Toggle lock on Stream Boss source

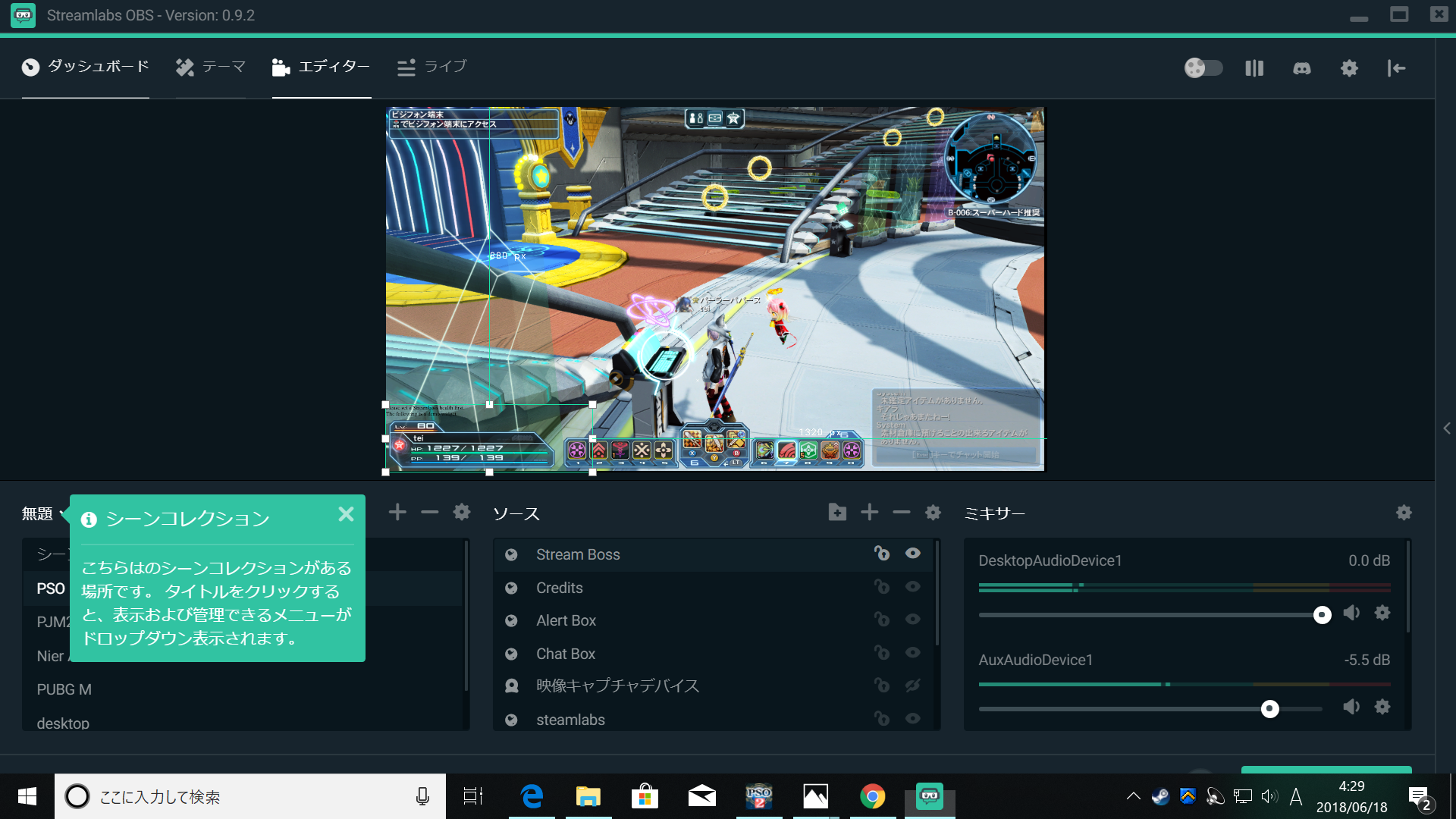[x=881, y=554]
